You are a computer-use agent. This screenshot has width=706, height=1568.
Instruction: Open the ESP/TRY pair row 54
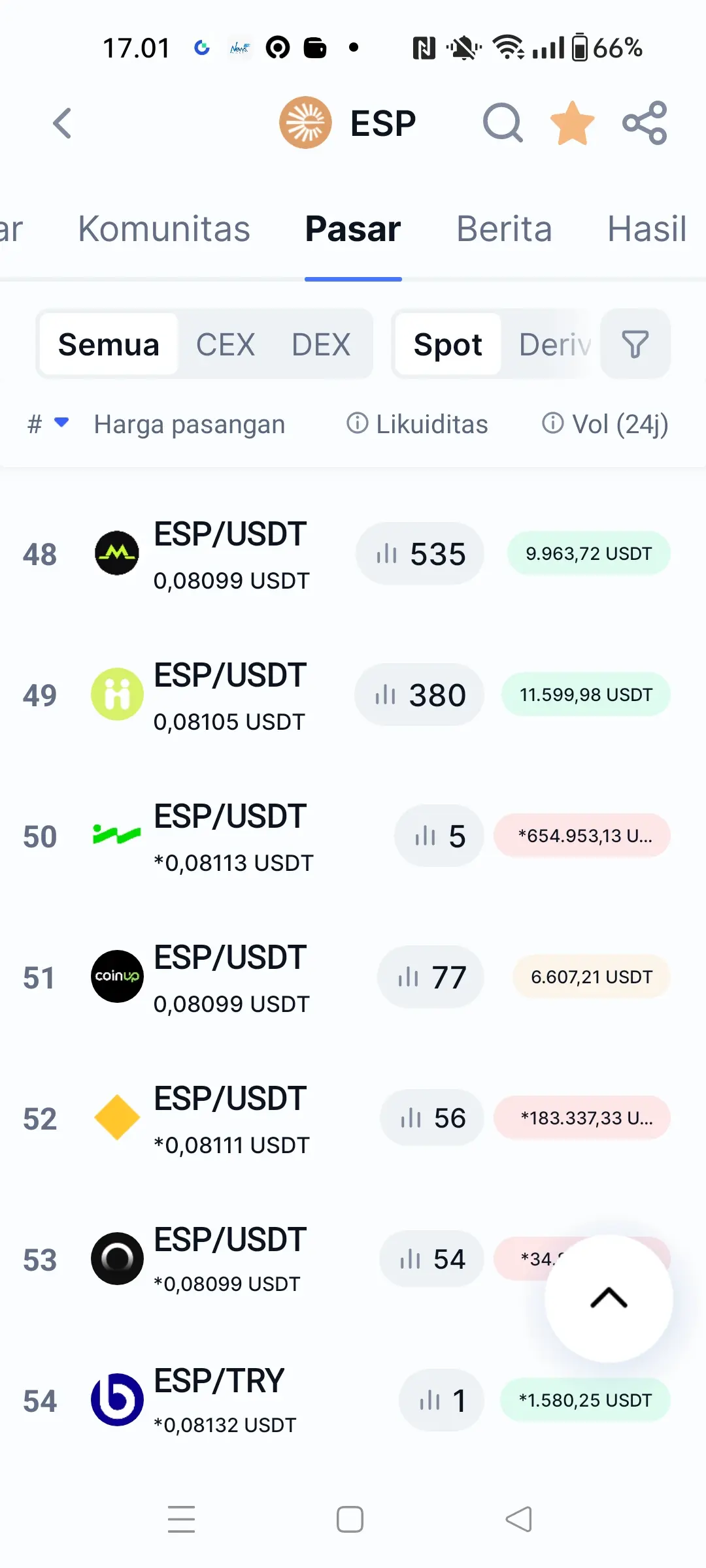click(353, 1400)
